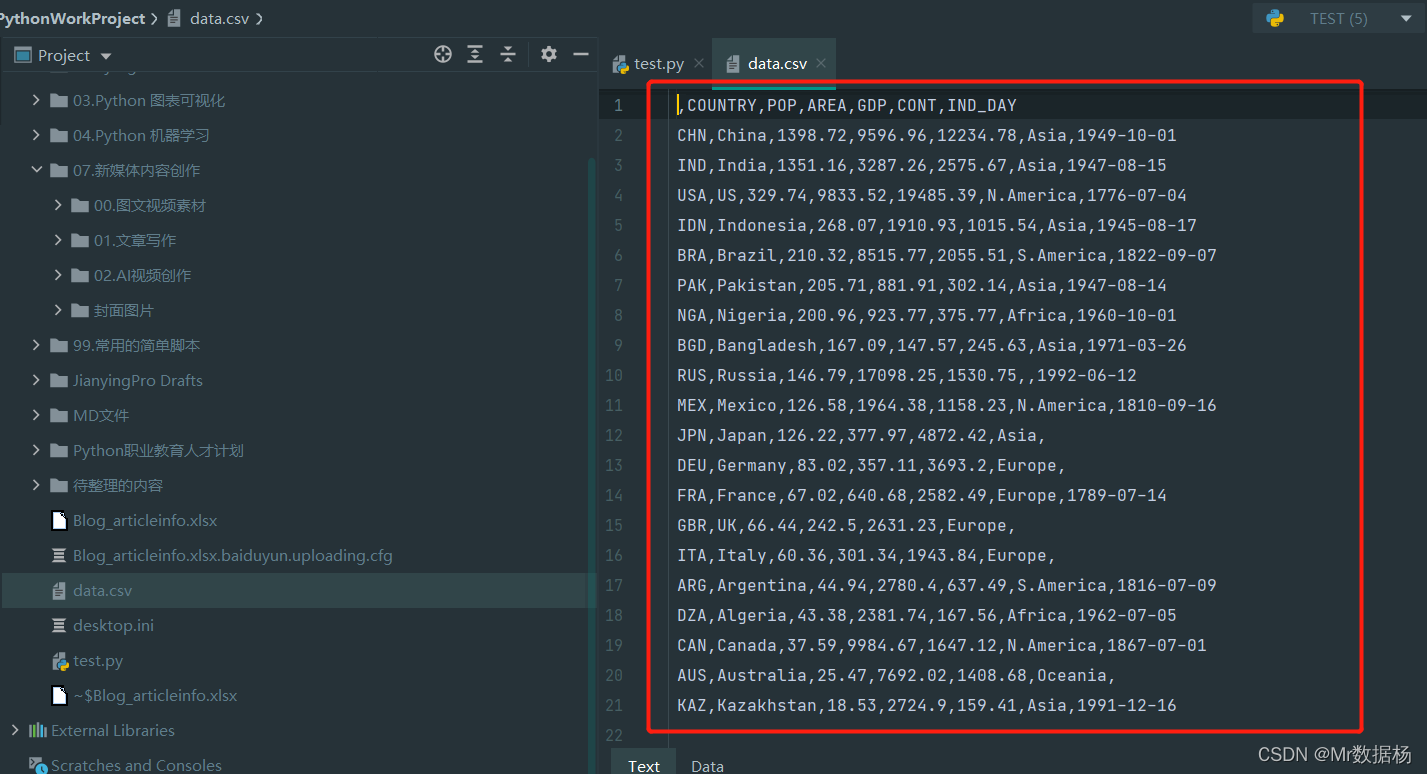This screenshot has width=1427, height=774.
Task: Select Blog_articleinfo.xlsx file in tree
Action: (145, 520)
